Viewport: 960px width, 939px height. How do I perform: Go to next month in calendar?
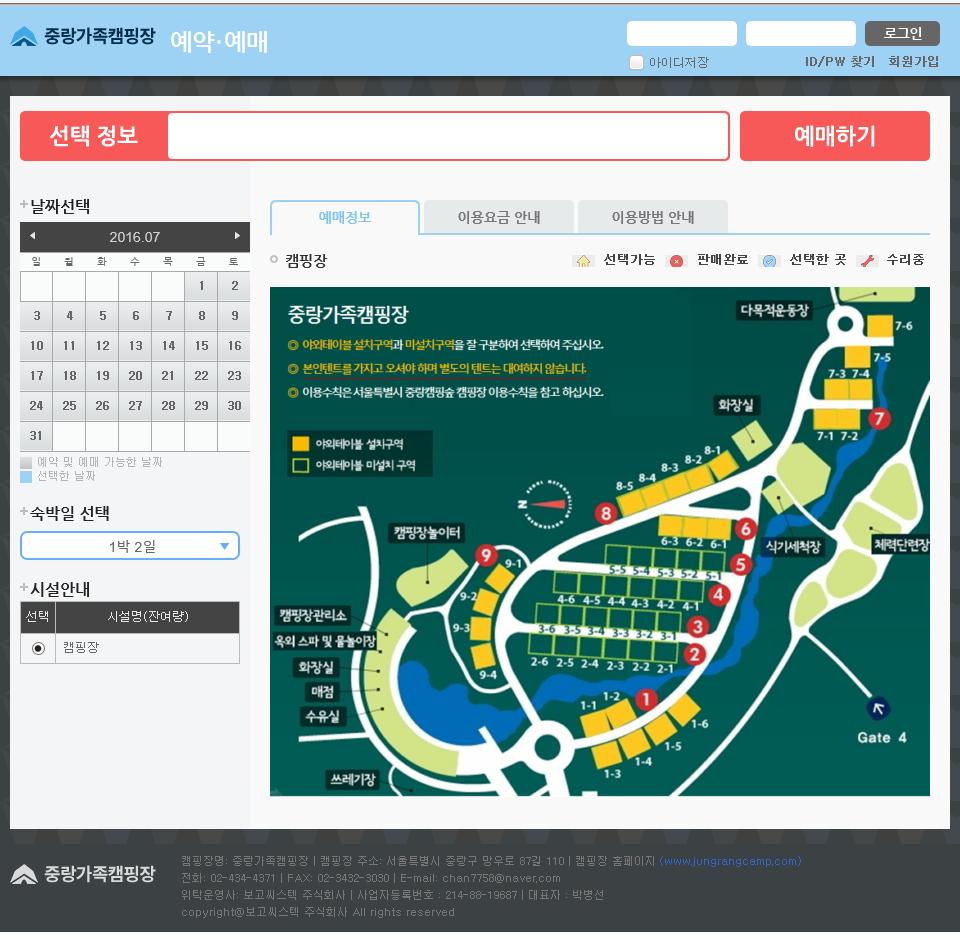[x=237, y=236]
